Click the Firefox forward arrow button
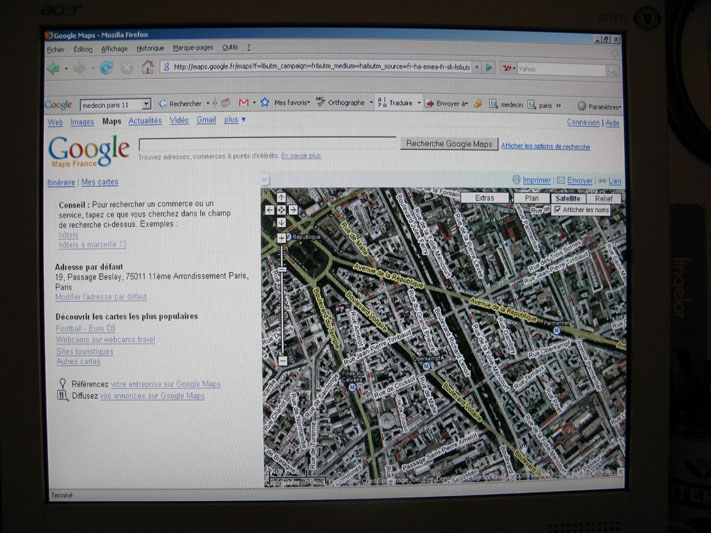Image resolution: width=711 pixels, height=533 pixels. (x=79, y=68)
